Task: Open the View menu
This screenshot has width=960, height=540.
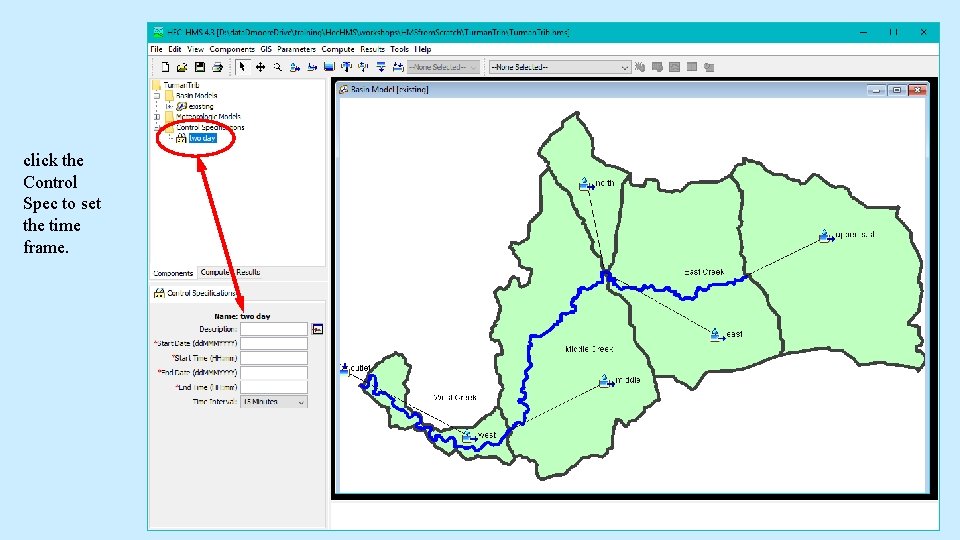Action: 195,49
